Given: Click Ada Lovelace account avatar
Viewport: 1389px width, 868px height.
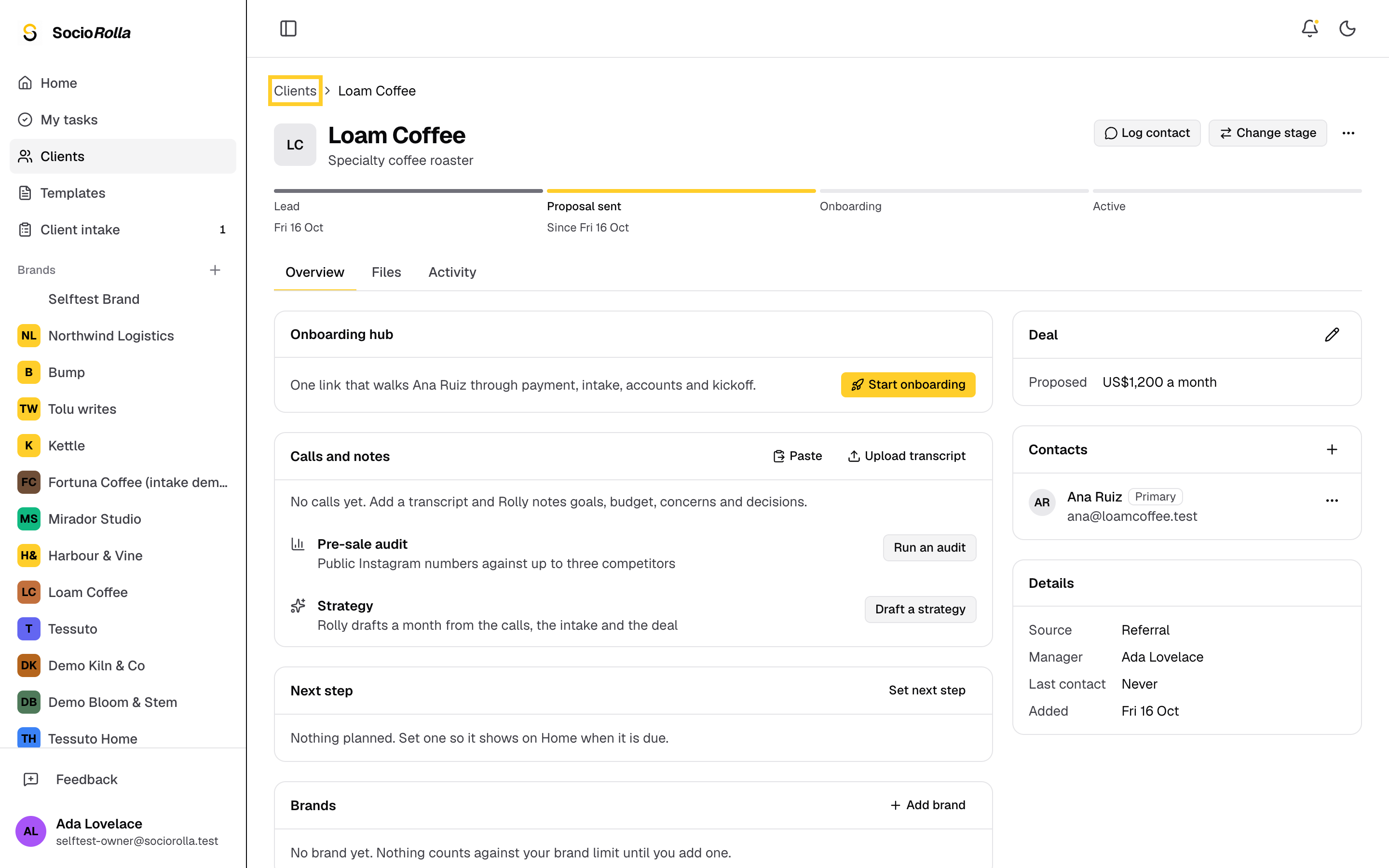Looking at the screenshot, I should [x=30, y=831].
